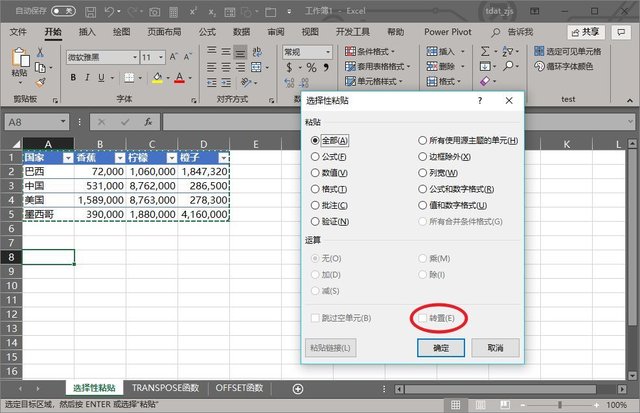The image size is (640, 413).
Task: Open the 公式 ribbon tab
Action: 207,32
